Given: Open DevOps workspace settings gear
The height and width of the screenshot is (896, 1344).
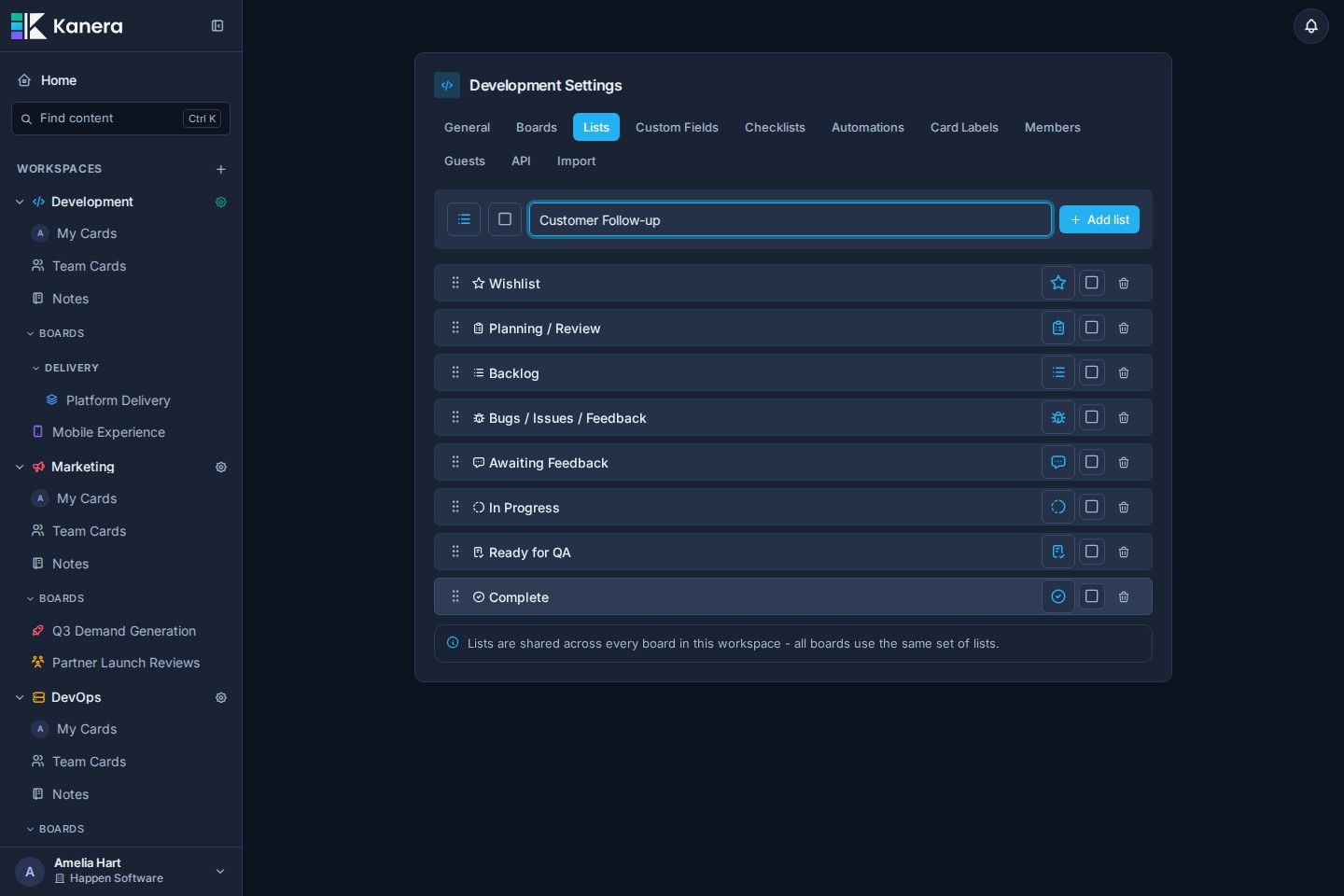Looking at the screenshot, I should point(221,697).
